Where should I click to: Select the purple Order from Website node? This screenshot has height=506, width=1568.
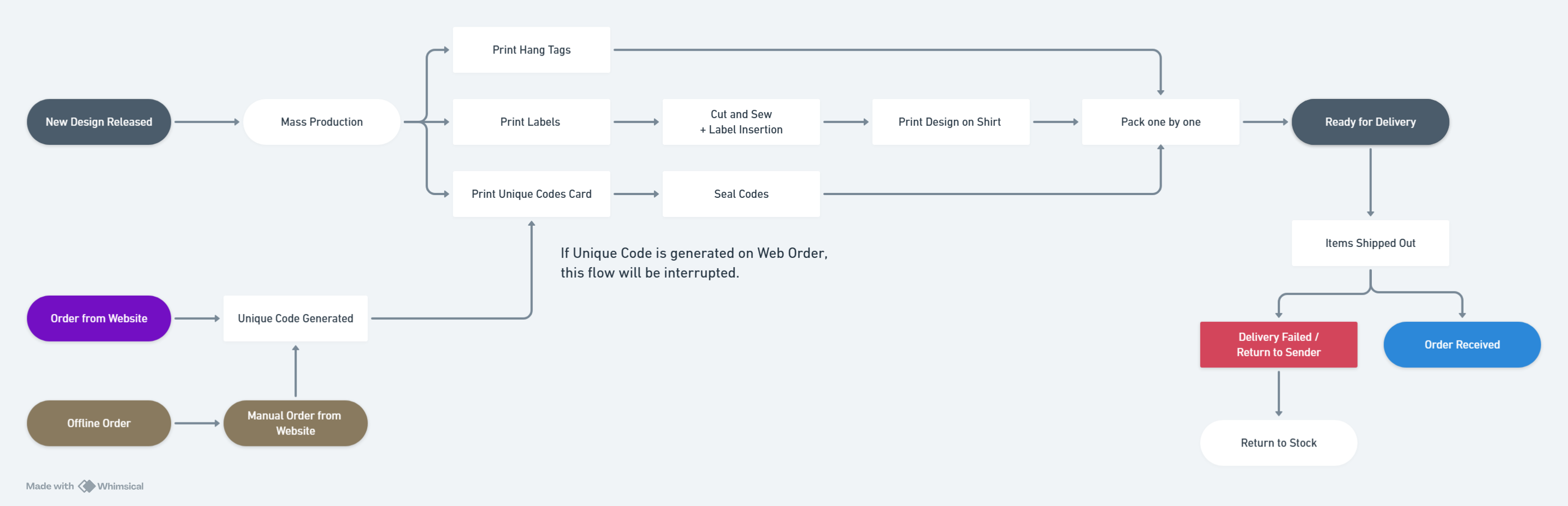pos(98,319)
